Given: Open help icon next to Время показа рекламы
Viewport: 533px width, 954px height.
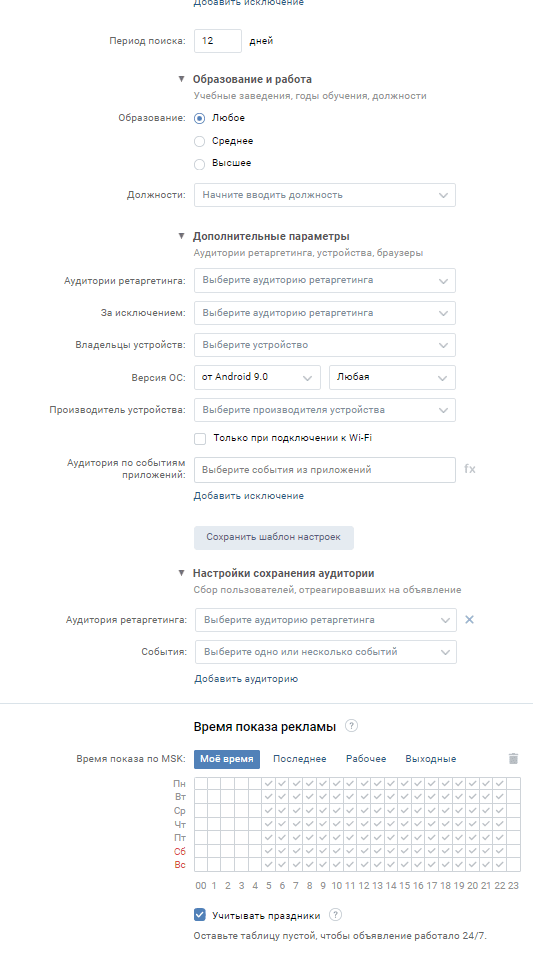Looking at the screenshot, I should 351,726.
